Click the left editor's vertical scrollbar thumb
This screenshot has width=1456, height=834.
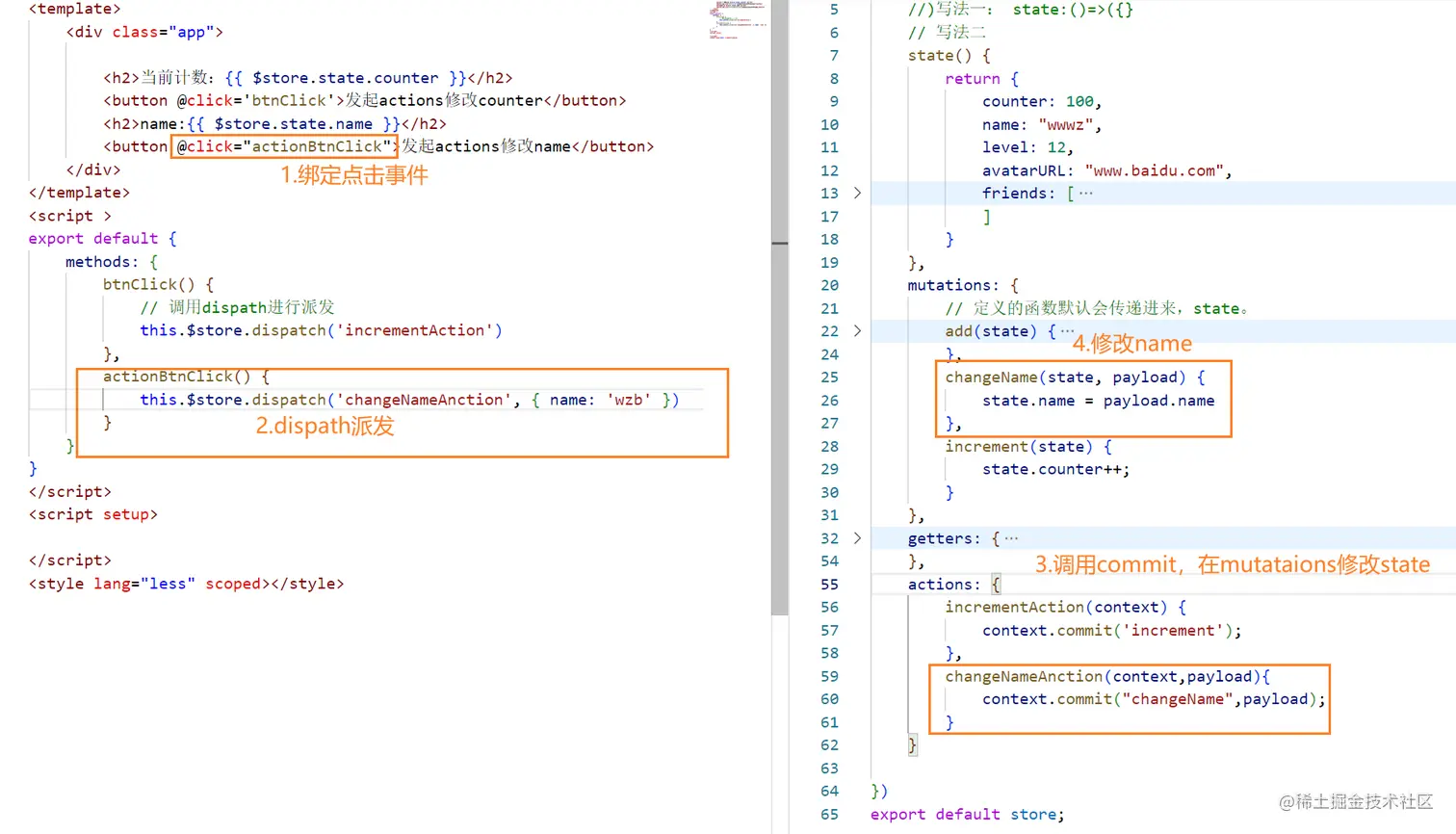(780, 308)
